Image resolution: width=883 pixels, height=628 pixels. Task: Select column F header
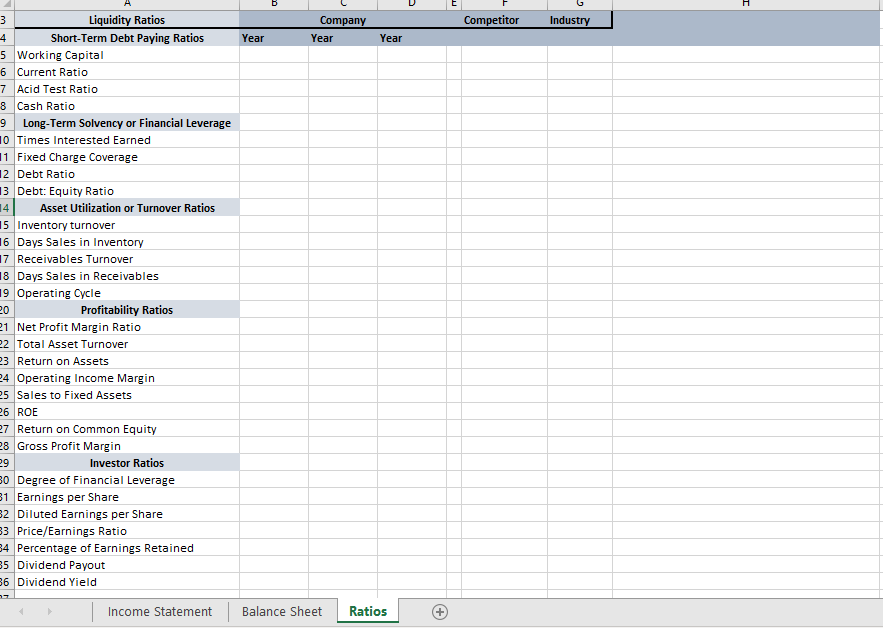point(505,6)
